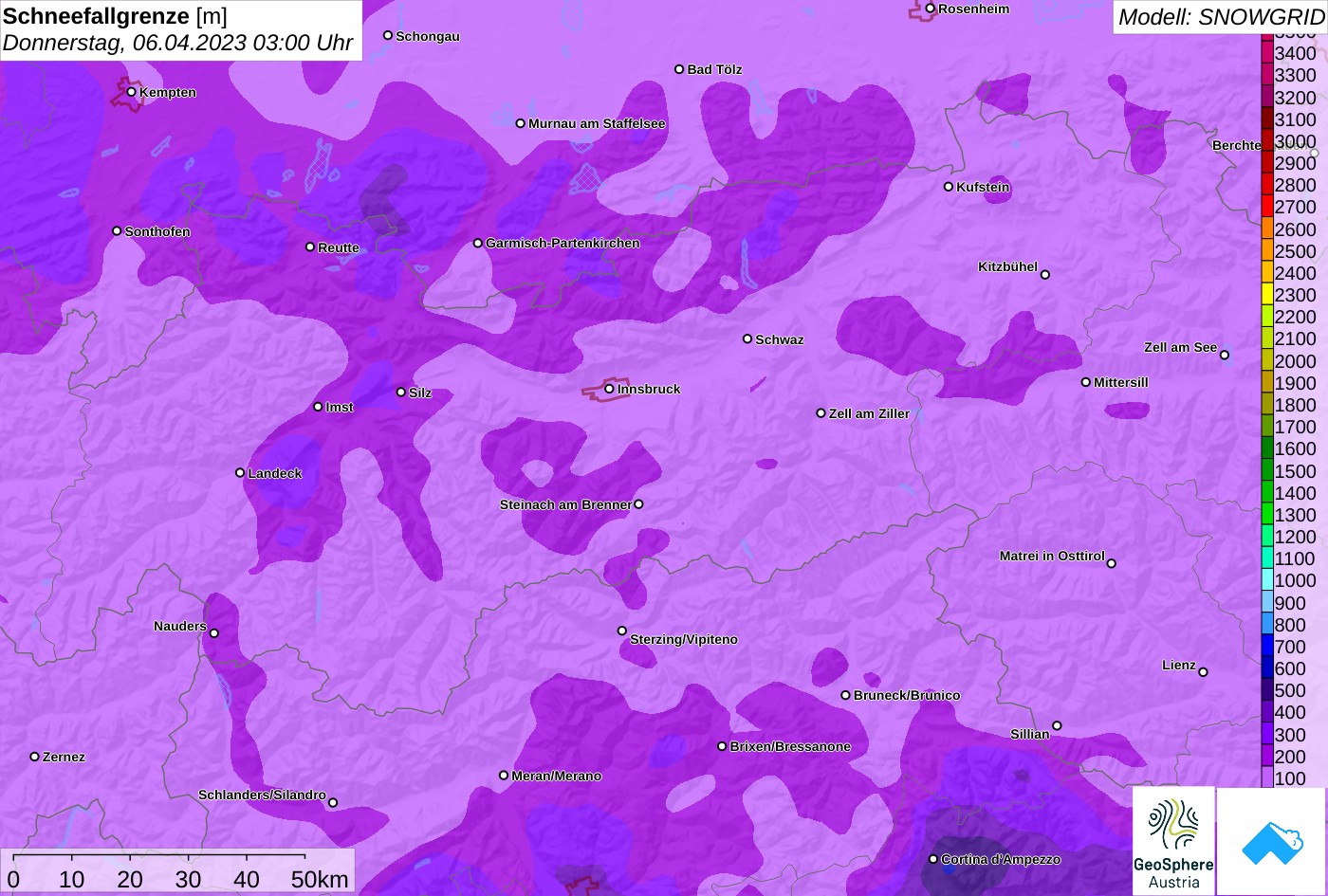Click the "Schneefallgrenze [m]" title
The height and width of the screenshot is (896, 1328).
116,16
